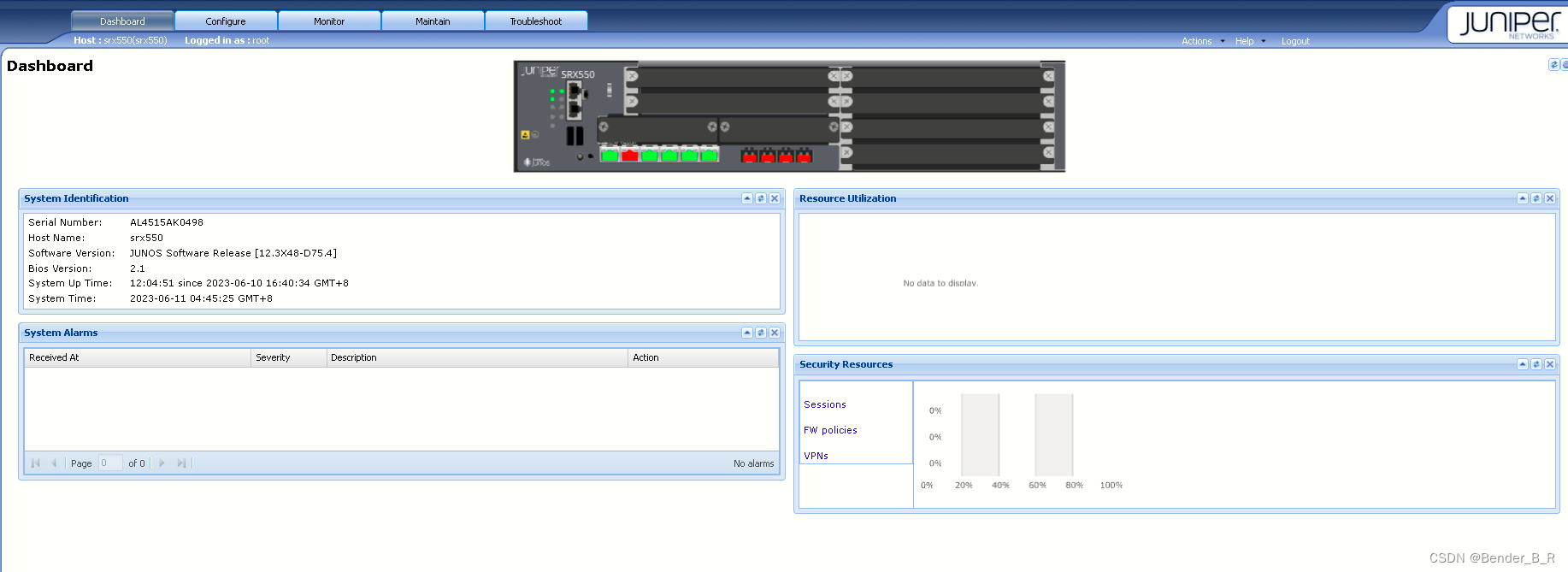This screenshot has height=572, width=1568.
Task: Click the USB ports on the chassis
Action: pos(575,135)
